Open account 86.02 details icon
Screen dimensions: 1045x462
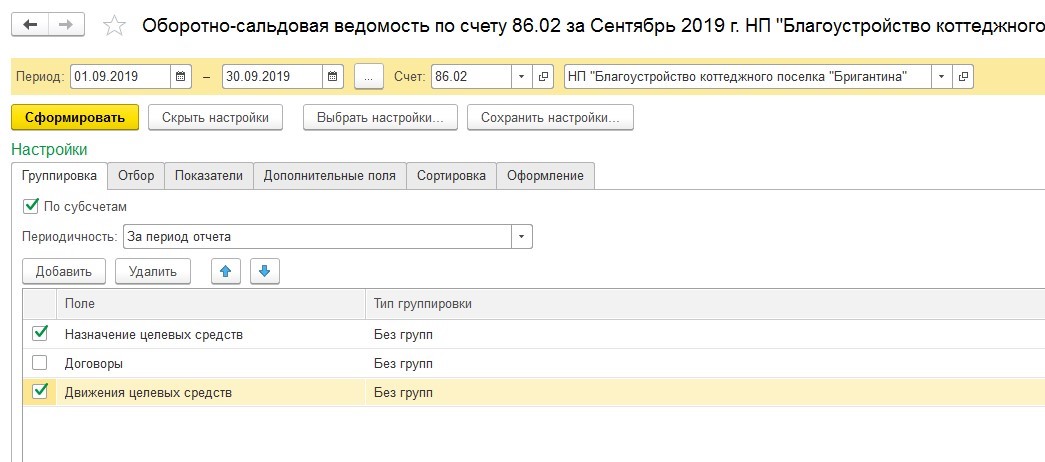point(544,77)
